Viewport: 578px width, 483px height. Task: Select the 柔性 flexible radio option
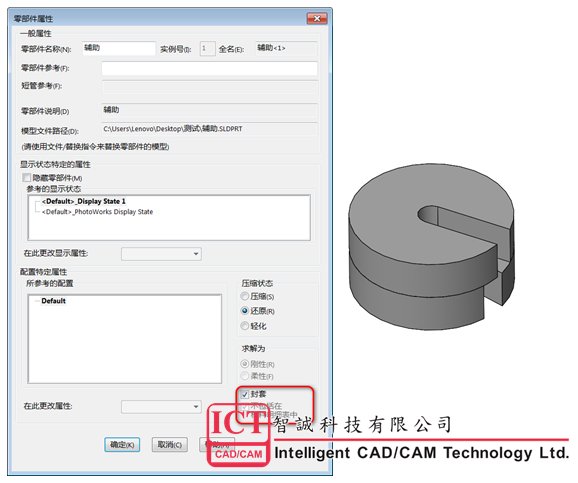pyautogui.click(x=244, y=376)
